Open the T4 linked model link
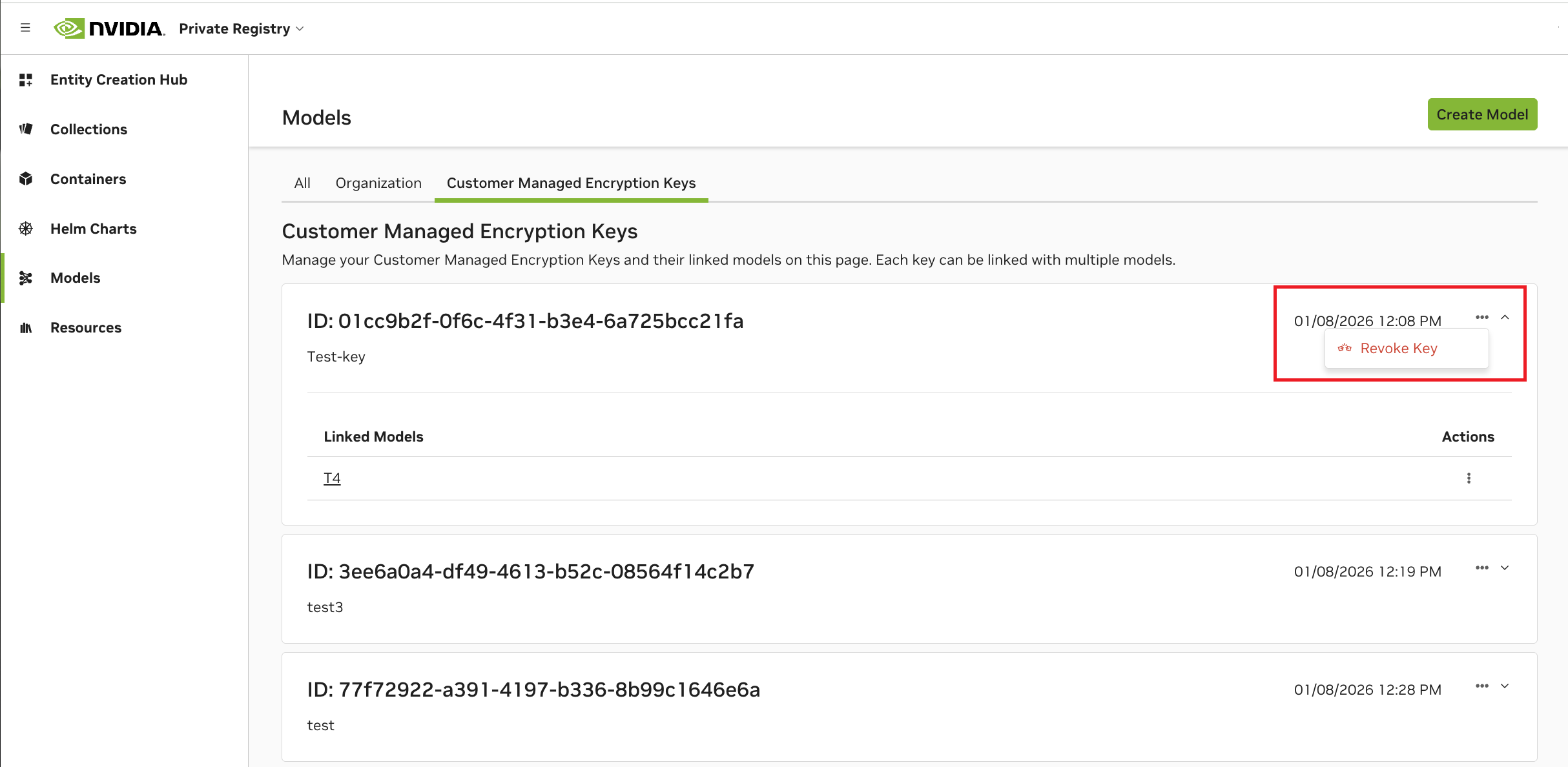 pyautogui.click(x=332, y=478)
